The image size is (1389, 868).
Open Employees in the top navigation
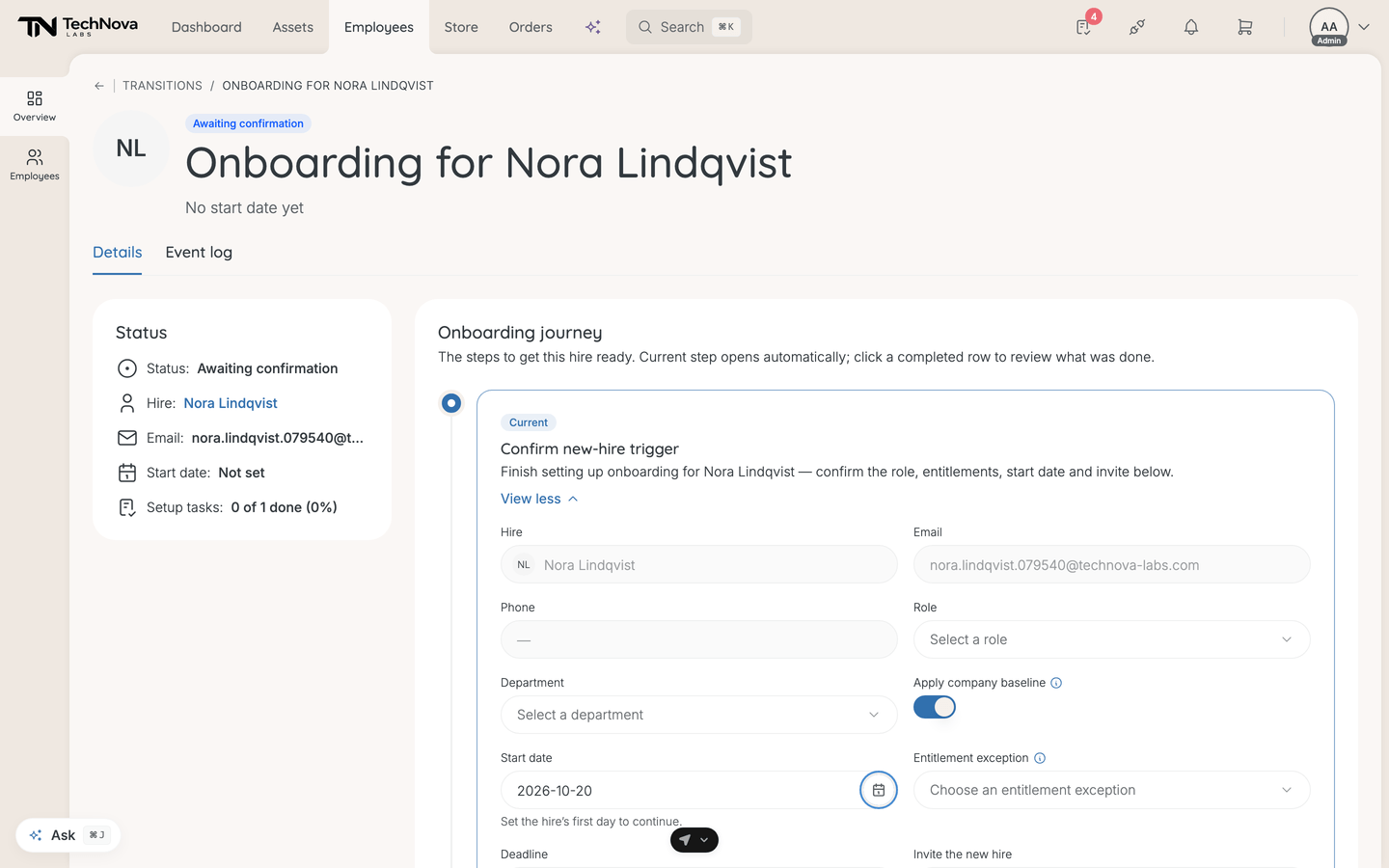click(379, 27)
